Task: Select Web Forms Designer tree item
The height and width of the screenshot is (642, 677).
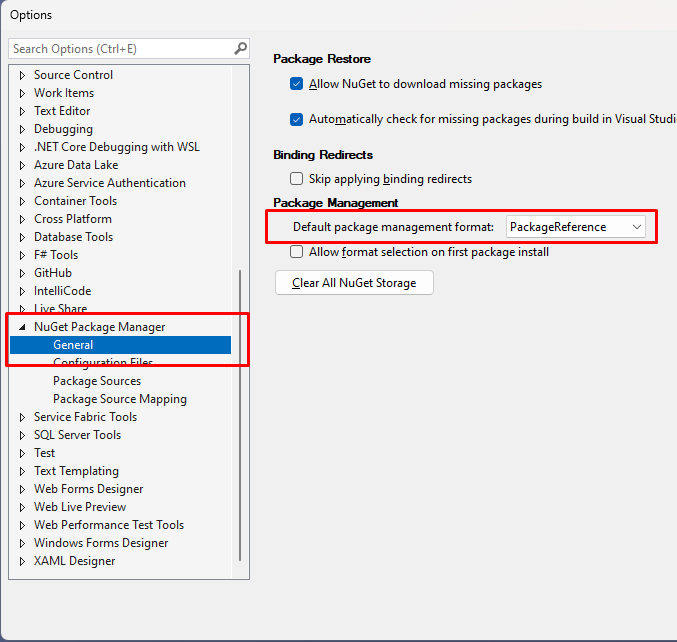Action: tap(88, 489)
